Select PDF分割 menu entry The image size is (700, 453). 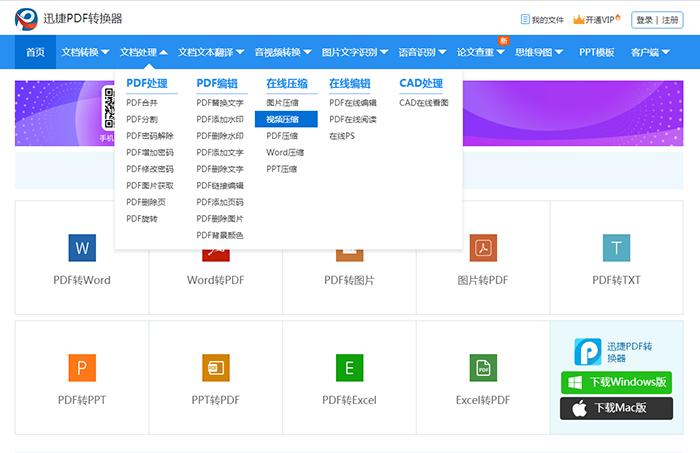[142, 119]
